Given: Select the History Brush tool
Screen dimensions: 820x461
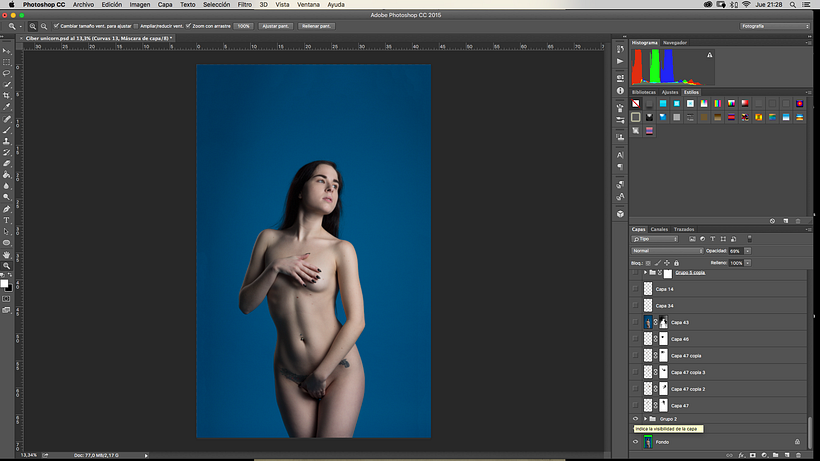Looking at the screenshot, I should coord(6,153).
